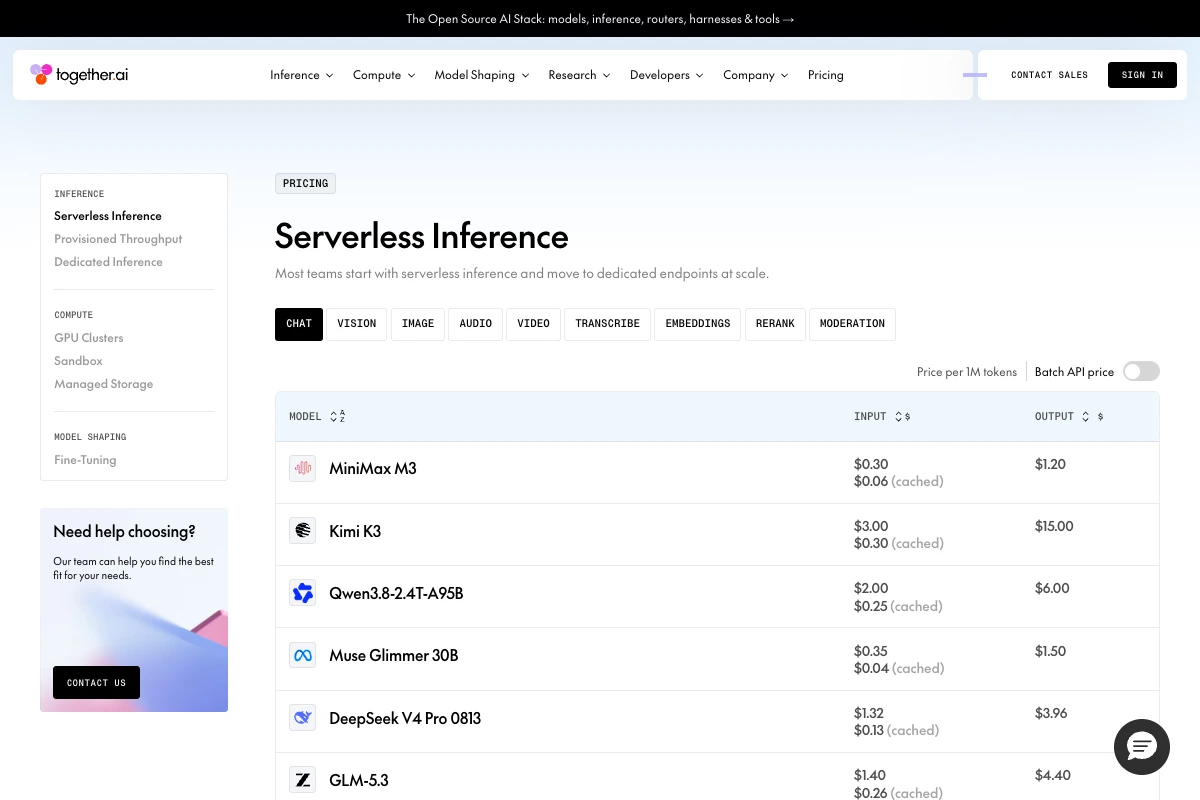The image size is (1200, 800).
Task: Click the DeepSeek V4 Pro 0813 name
Action: pyautogui.click(x=405, y=718)
